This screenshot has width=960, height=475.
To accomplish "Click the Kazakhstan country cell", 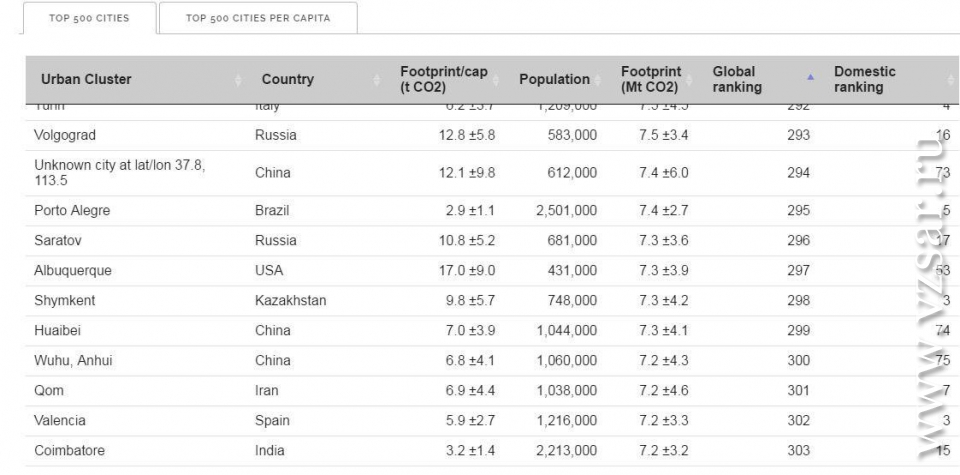I will pyautogui.click(x=290, y=301).
